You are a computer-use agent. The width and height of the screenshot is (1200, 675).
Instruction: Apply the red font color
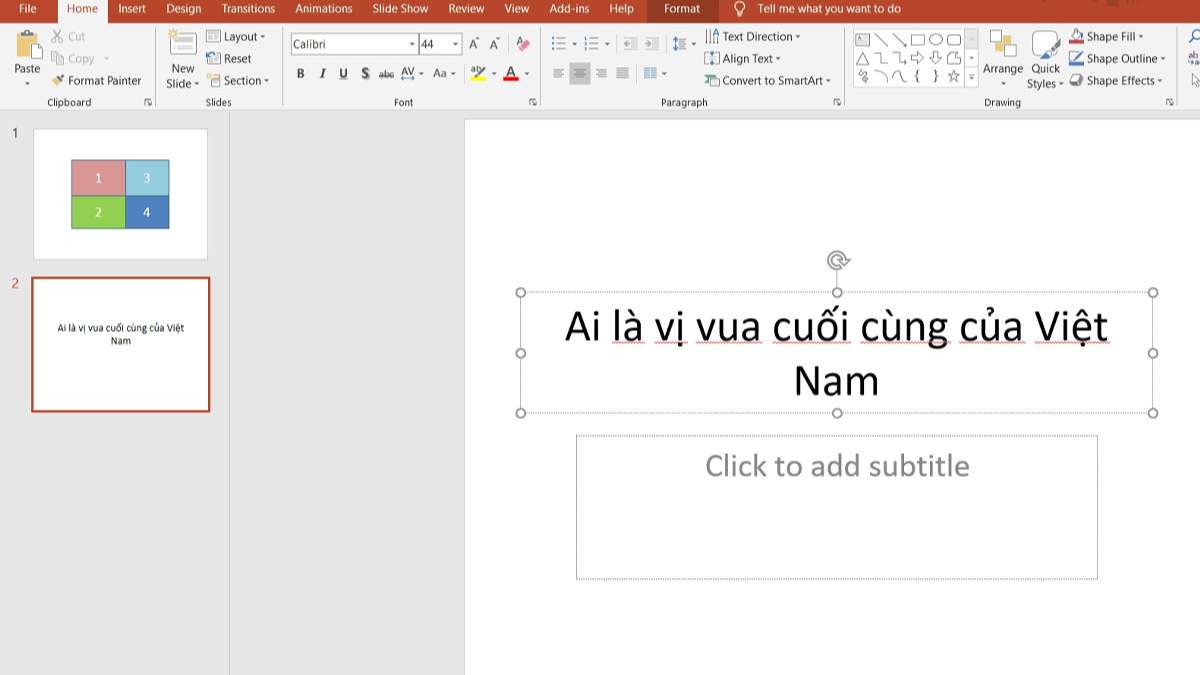(x=511, y=73)
